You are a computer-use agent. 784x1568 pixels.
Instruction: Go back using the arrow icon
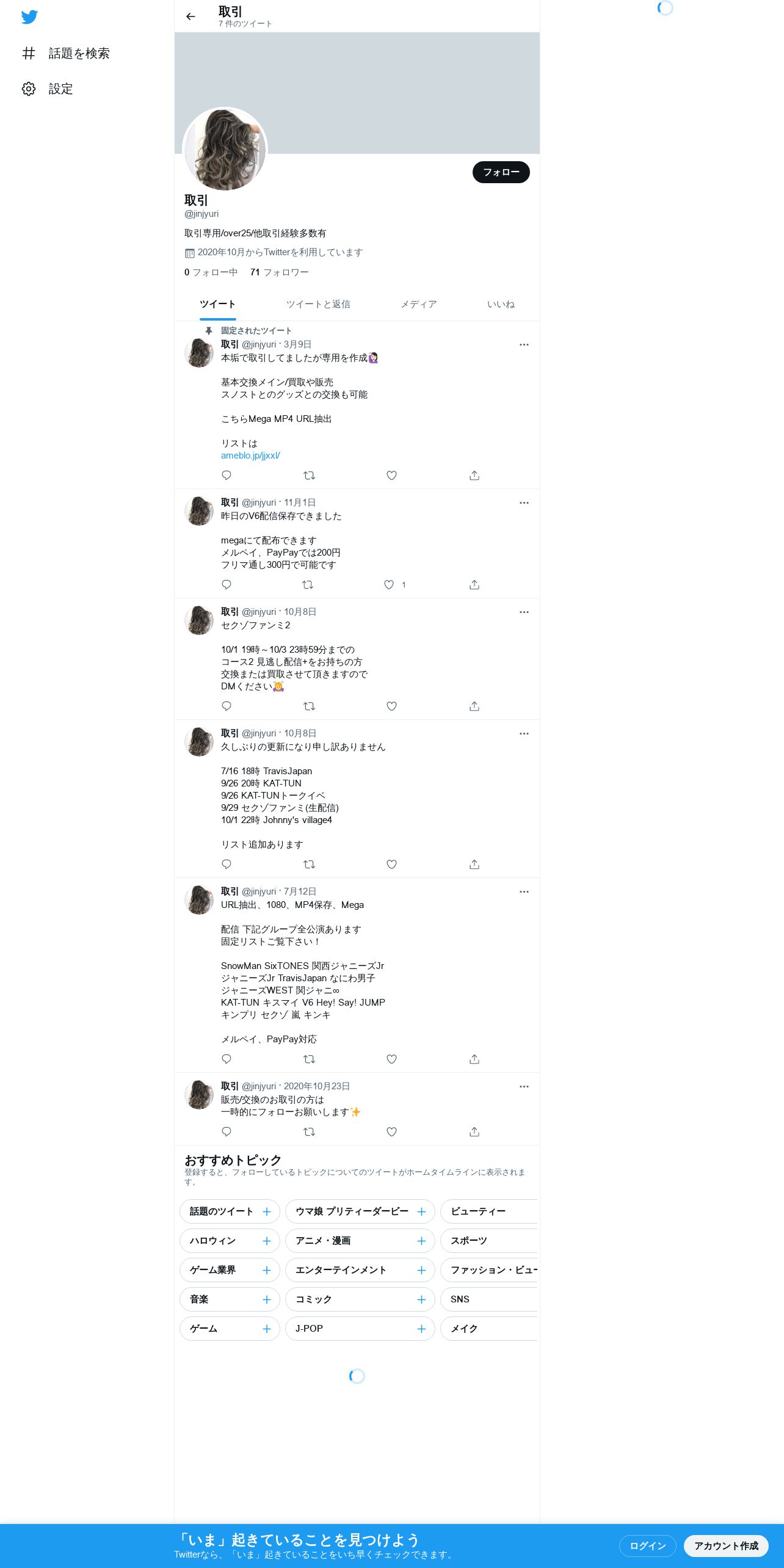(191, 16)
